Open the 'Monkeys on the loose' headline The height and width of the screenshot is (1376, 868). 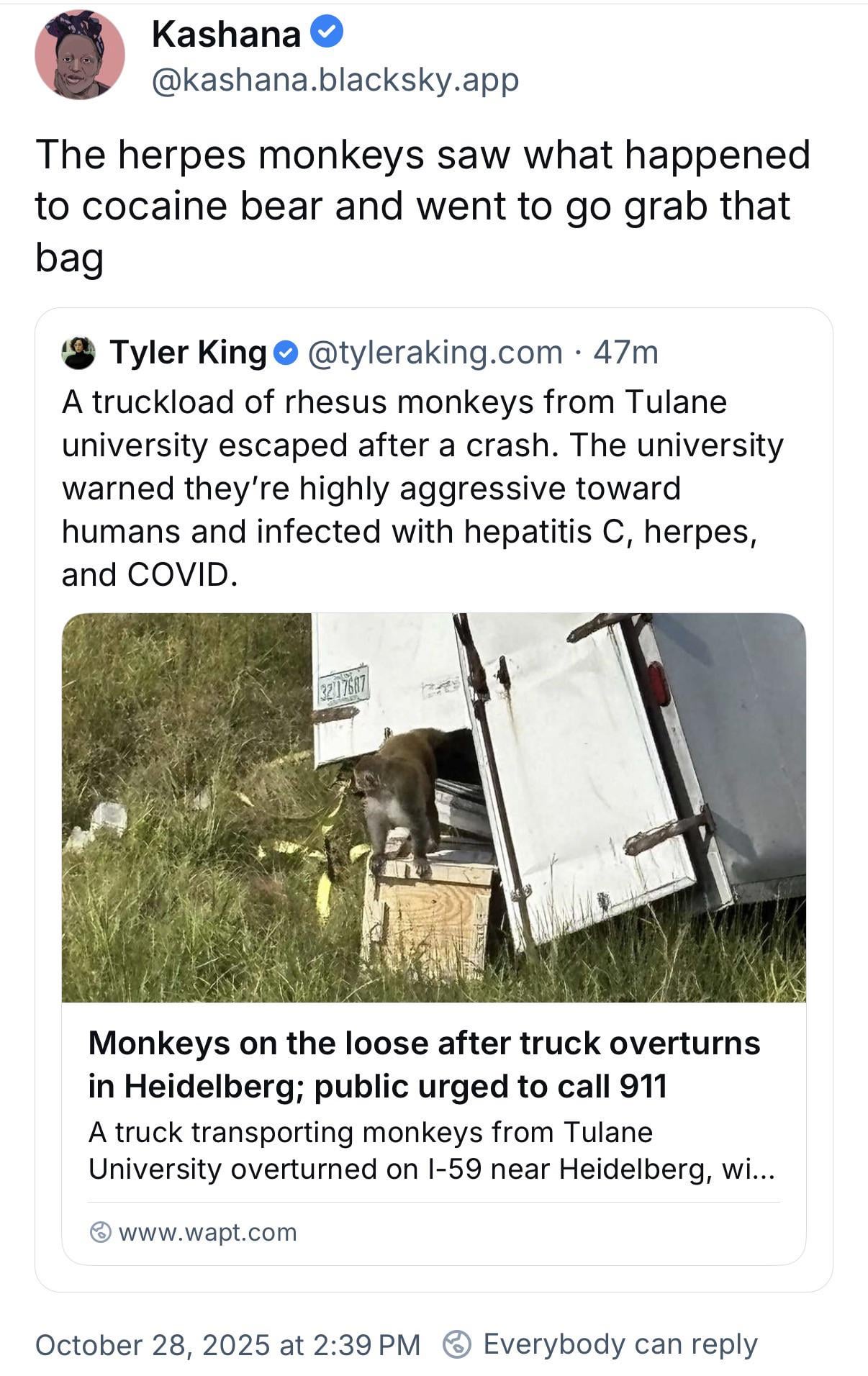click(x=424, y=1064)
